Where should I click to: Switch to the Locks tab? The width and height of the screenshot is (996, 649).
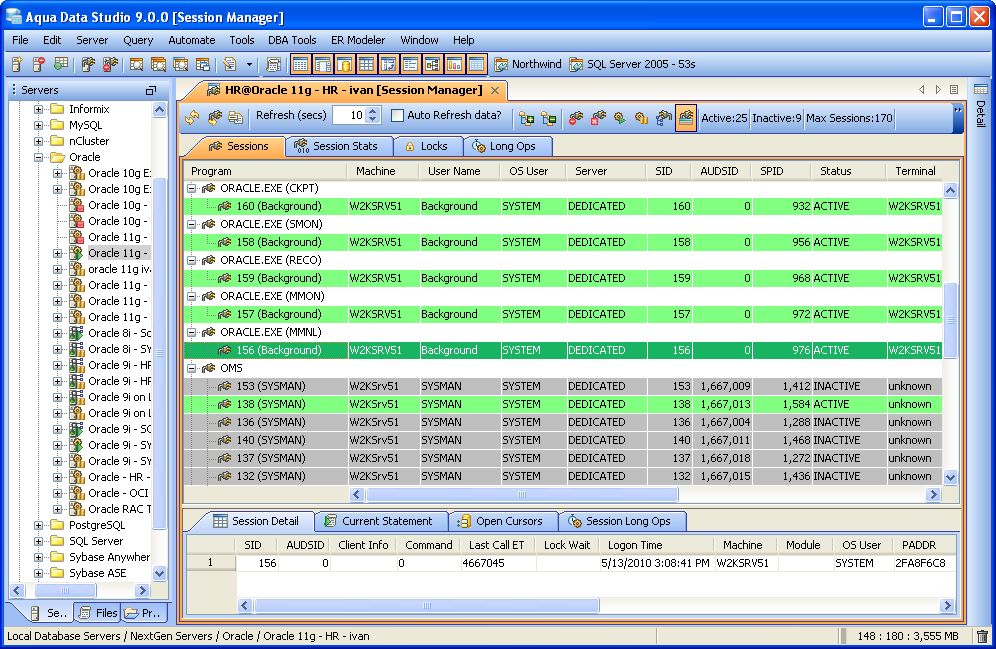(426, 146)
